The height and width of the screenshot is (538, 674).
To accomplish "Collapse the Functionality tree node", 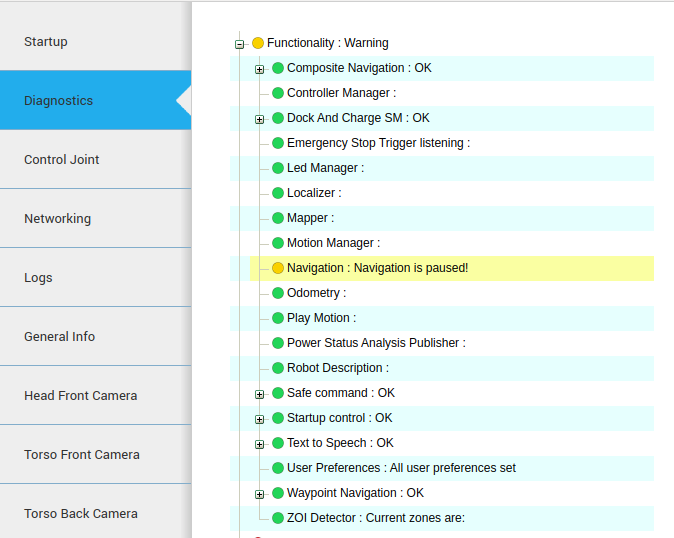I will tap(239, 44).
